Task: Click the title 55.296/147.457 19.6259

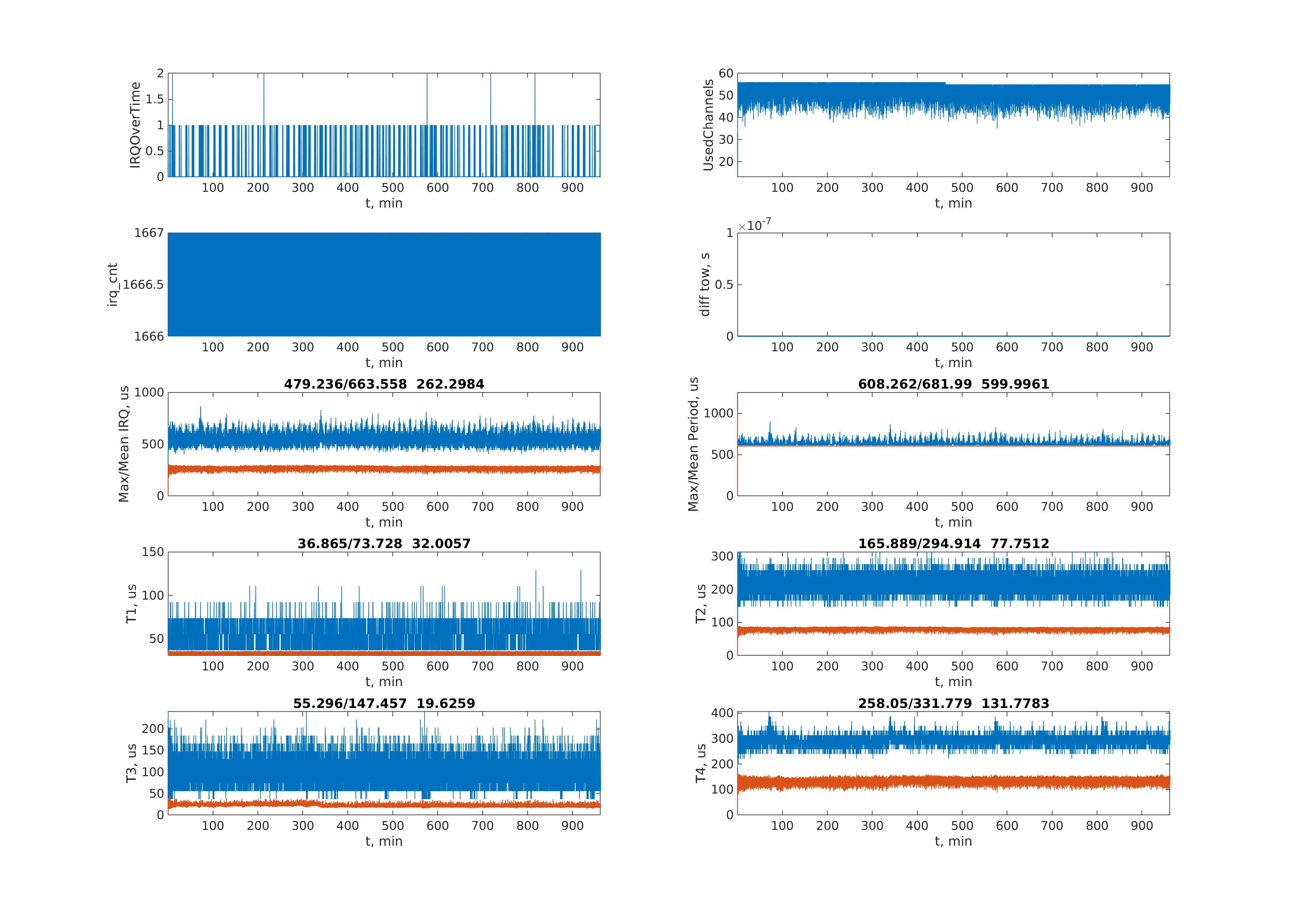Action: coord(384,703)
